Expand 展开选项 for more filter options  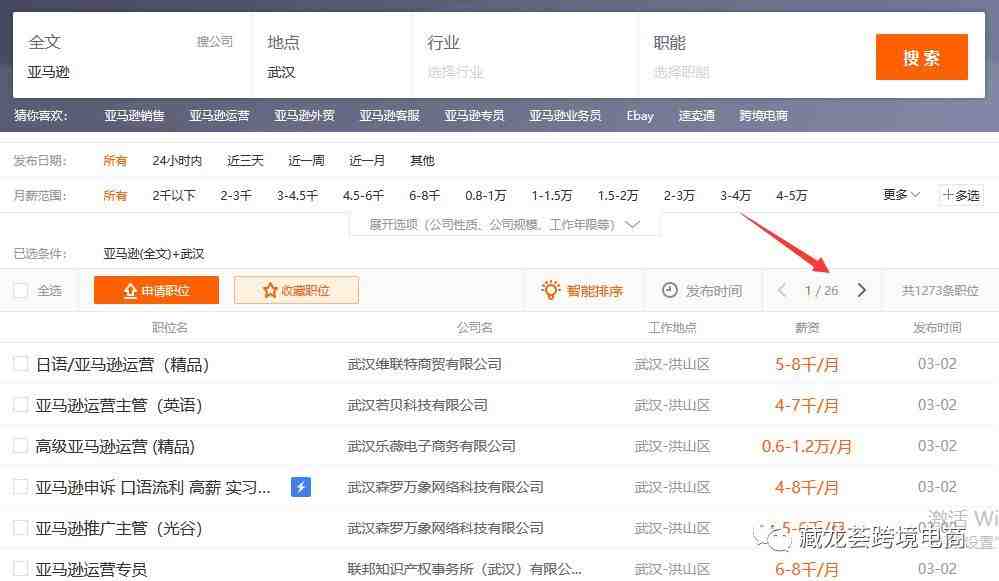504,224
